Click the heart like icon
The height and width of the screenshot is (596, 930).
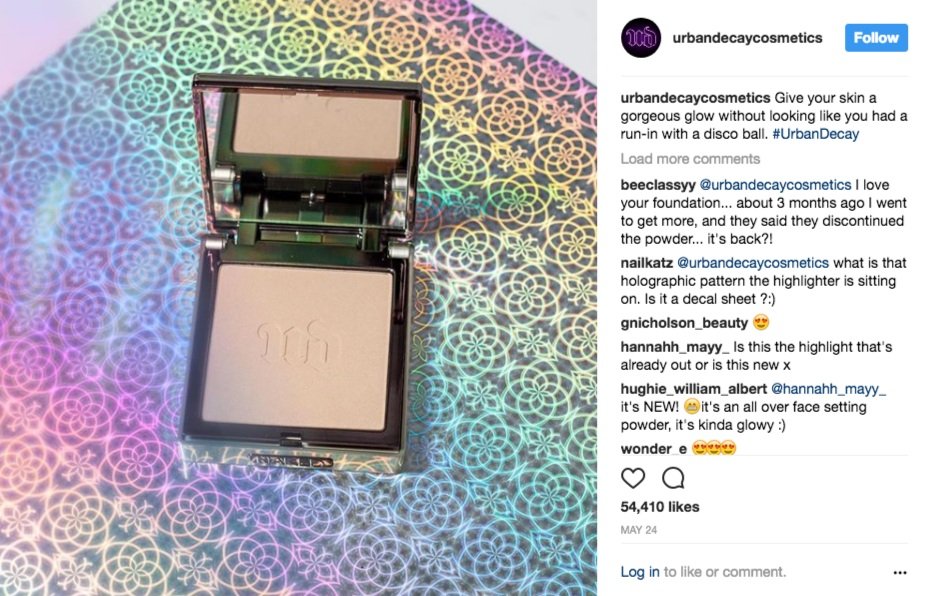tap(633, 478)
